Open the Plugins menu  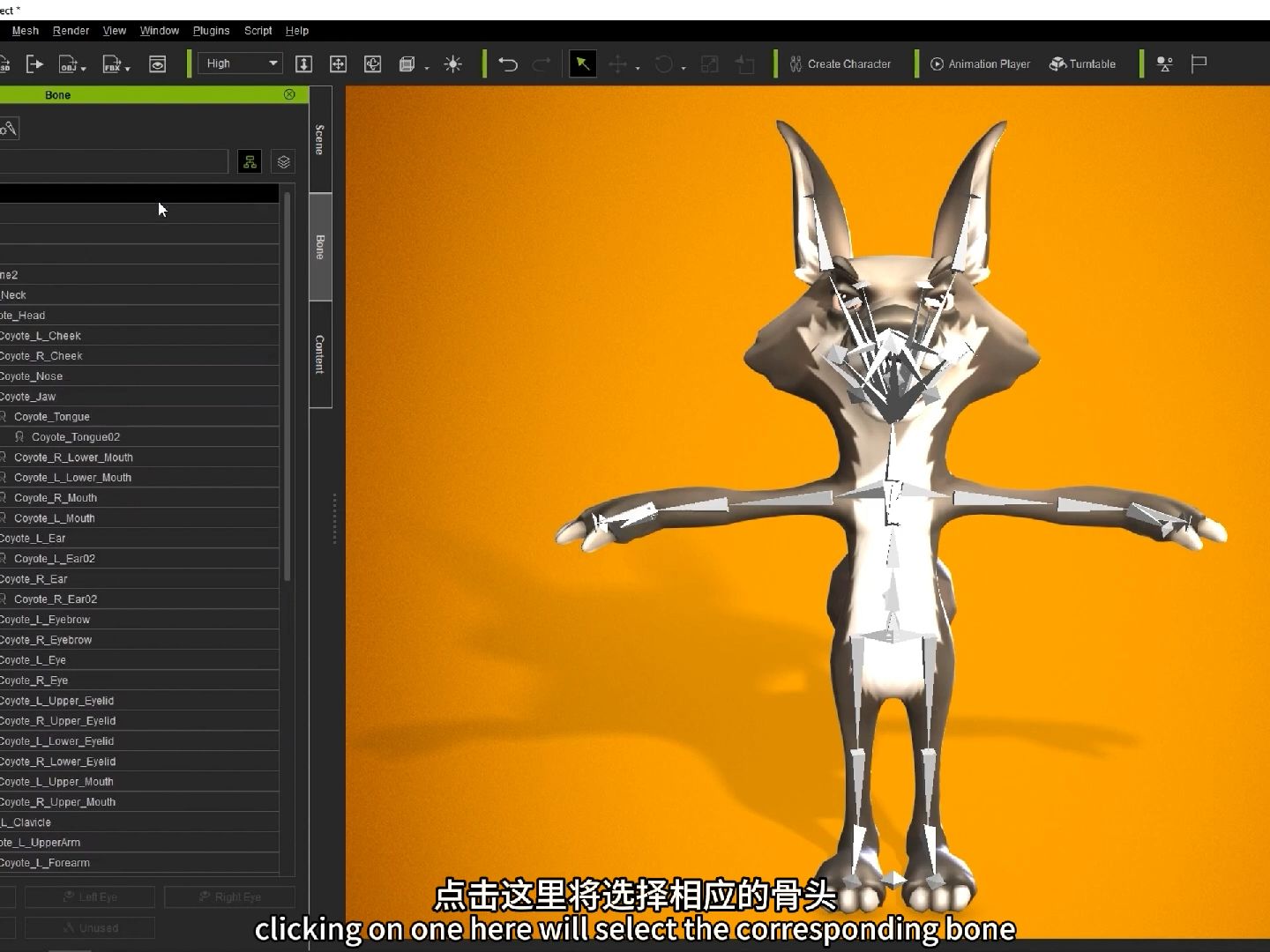[211, 31]
